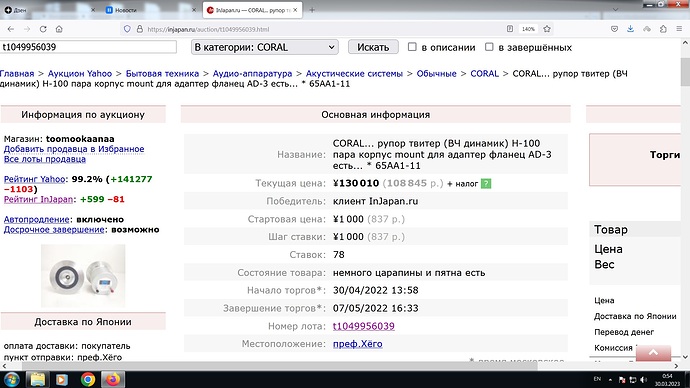The image size is (690, 388).
Task: Go to the browser home page
Action: coord(59,29)
